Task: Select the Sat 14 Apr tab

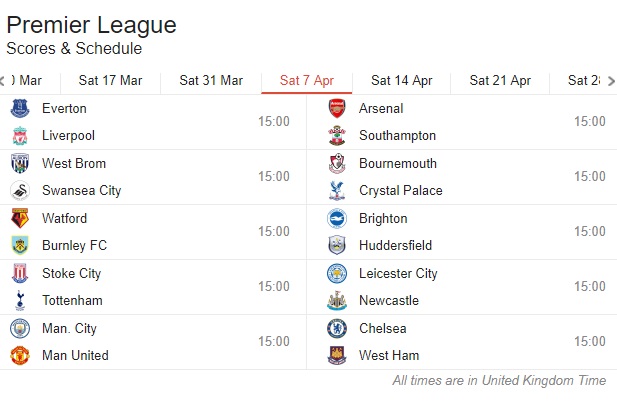Action: click(401, 81)
